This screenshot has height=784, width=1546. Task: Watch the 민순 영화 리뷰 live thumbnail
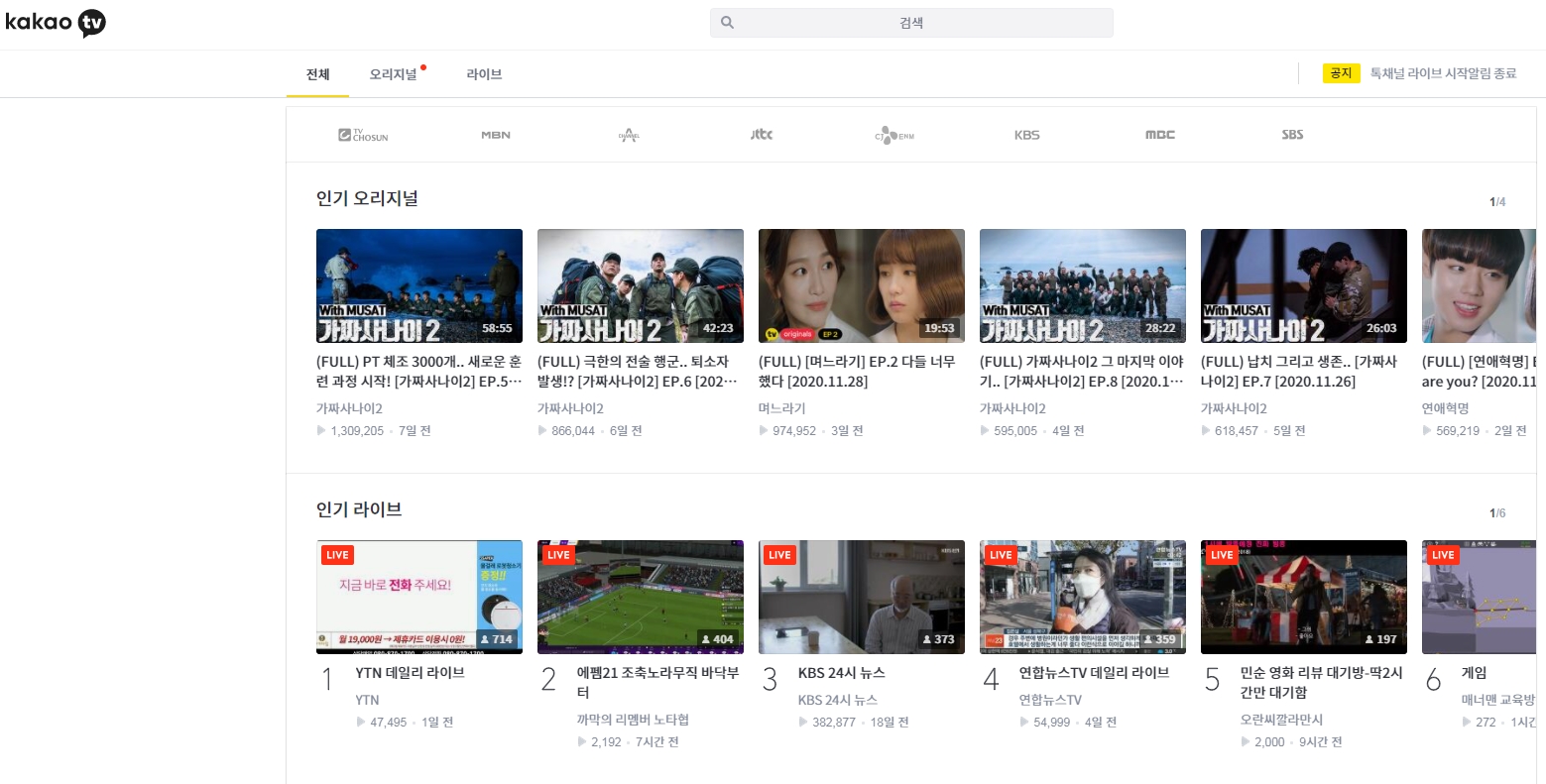click(1304, 597)
